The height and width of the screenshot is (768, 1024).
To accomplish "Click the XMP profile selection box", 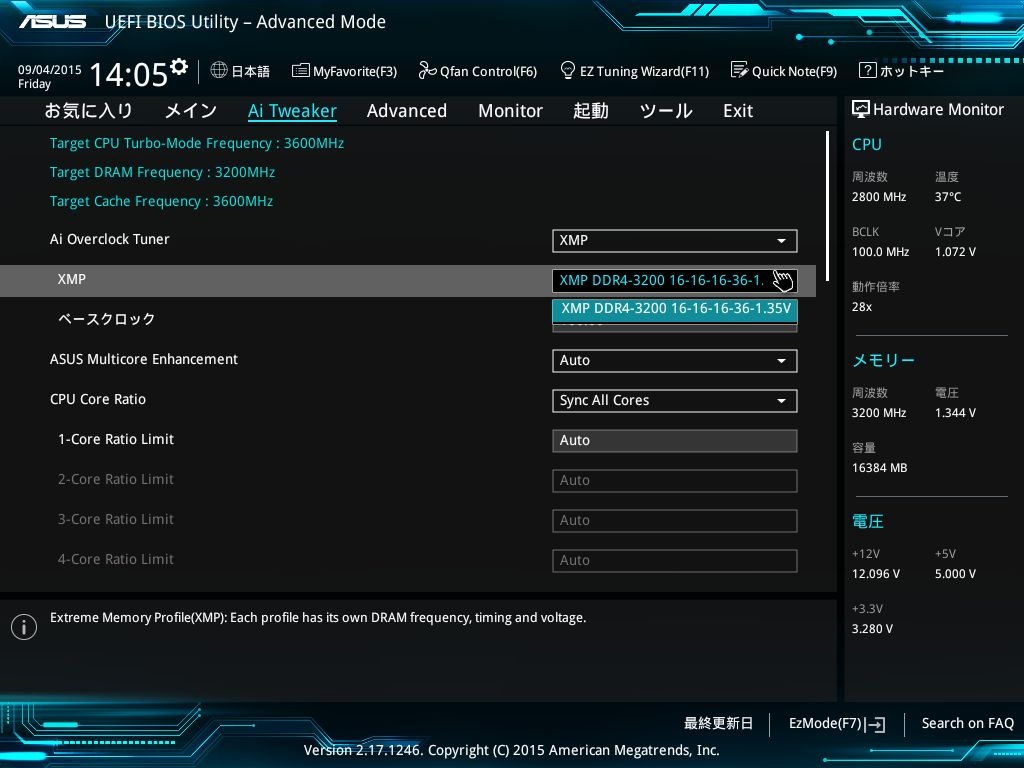I will 675,281.
